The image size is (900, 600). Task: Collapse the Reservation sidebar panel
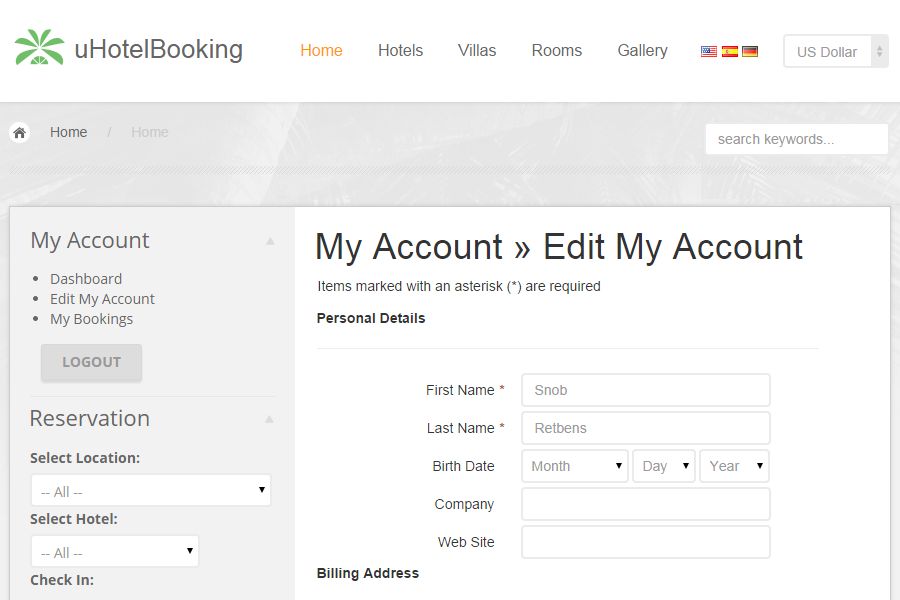tap(269, 419)
